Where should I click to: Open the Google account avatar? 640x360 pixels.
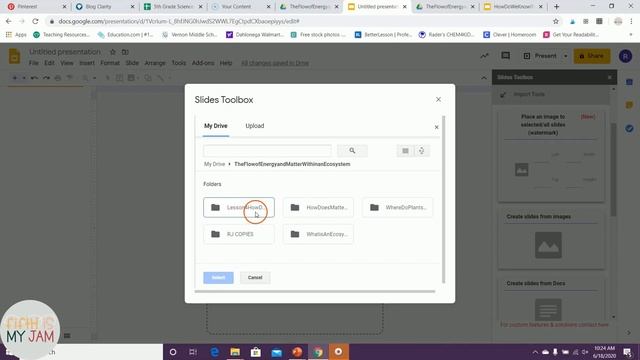pyautogui.click(x=625, y=56)
